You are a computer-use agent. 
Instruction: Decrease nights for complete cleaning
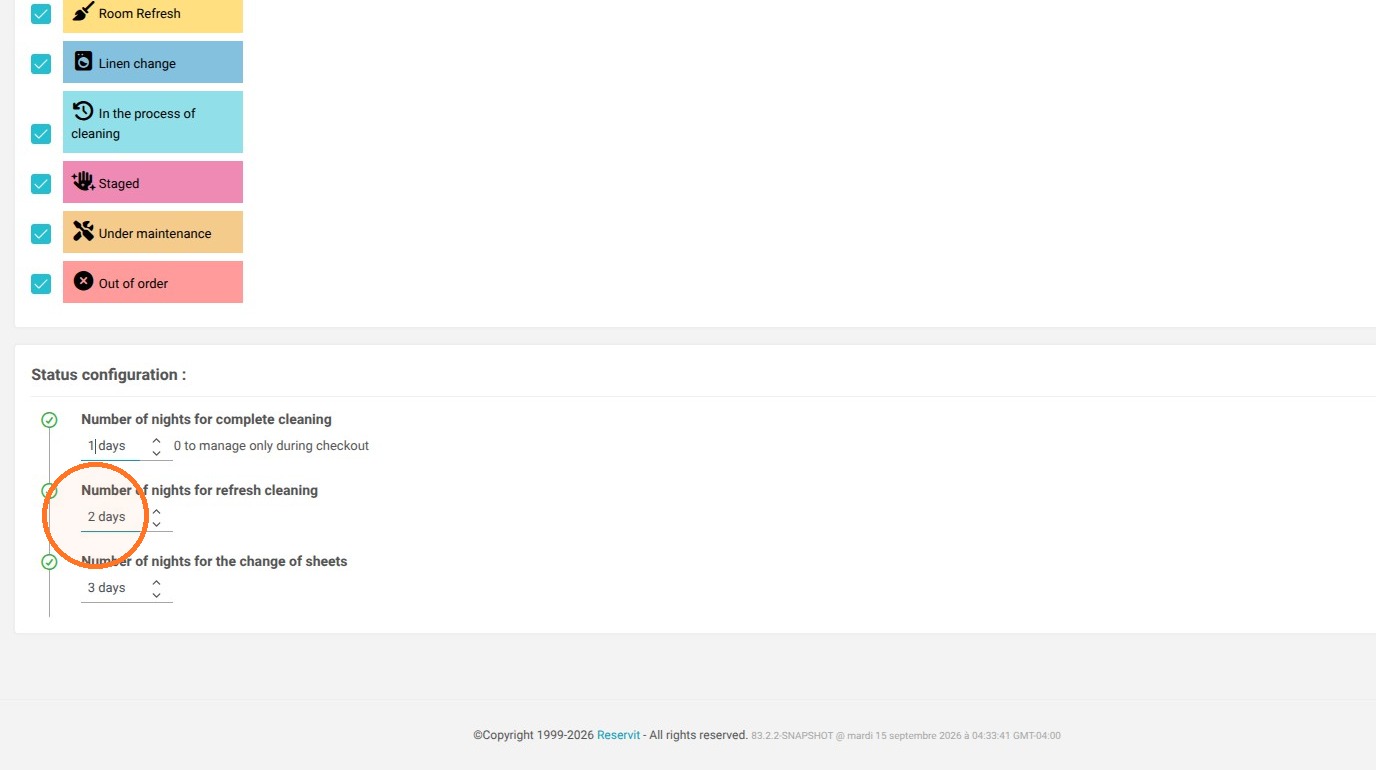(x=156, y=453)
